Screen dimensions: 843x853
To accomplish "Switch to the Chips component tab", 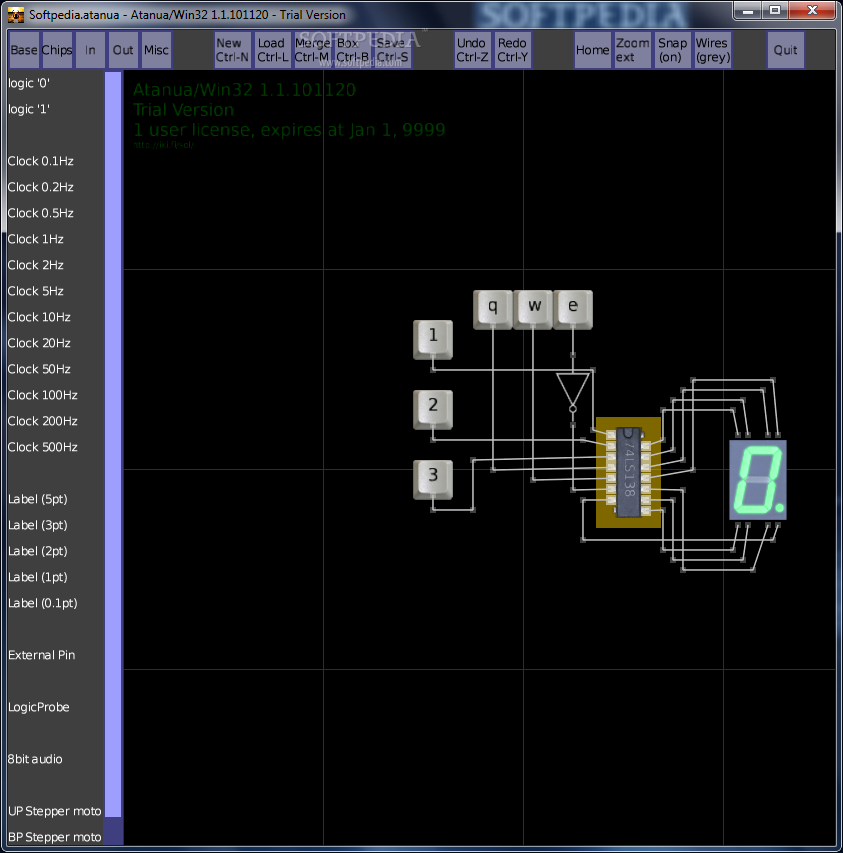I will (57, 50).
